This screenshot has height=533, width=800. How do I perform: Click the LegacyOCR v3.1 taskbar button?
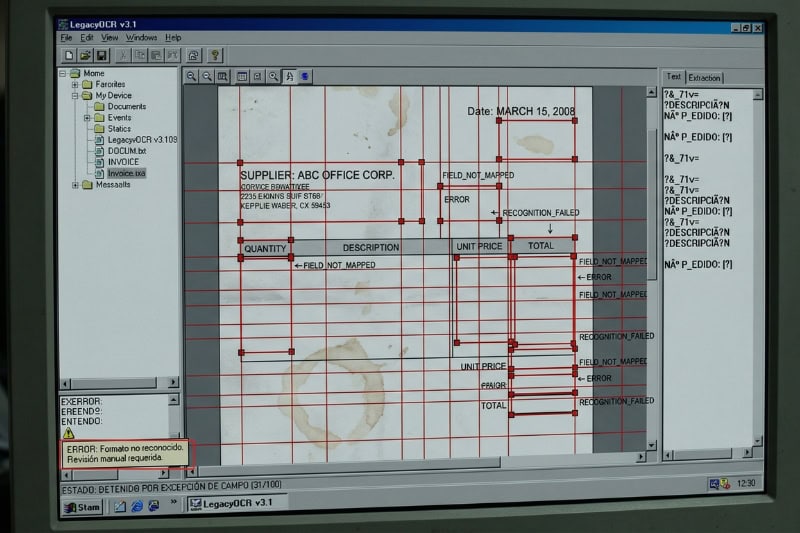pyautogui.click(x=231, y=503)
